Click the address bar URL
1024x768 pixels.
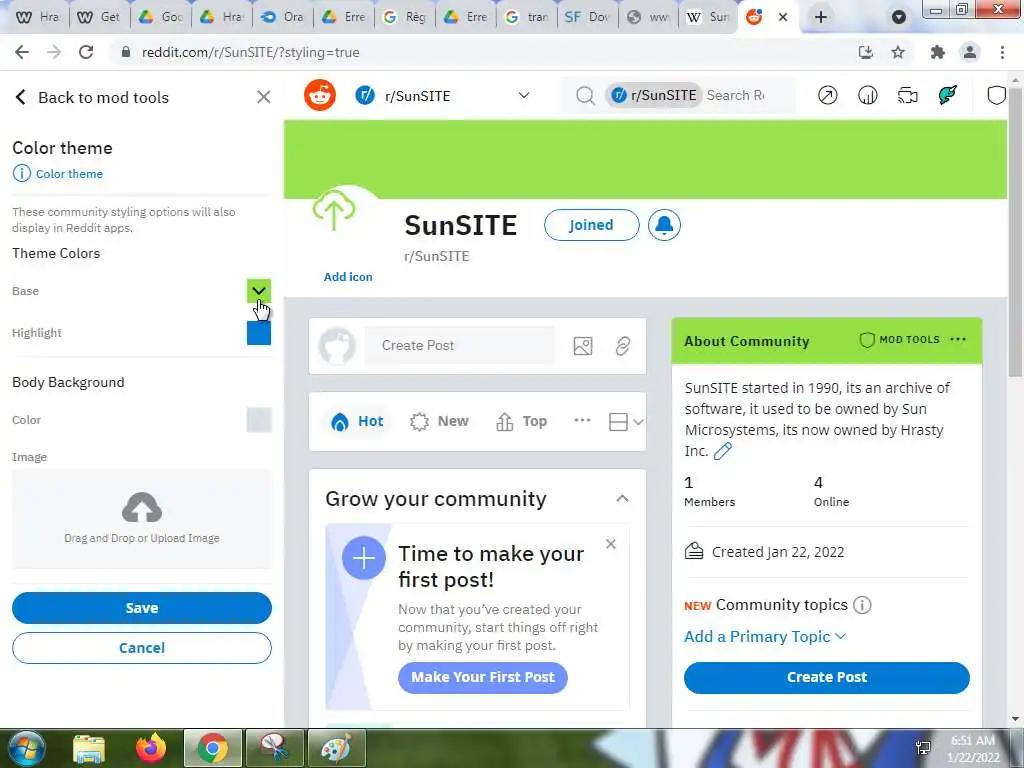pyautogui.click(x=251, y=52)
